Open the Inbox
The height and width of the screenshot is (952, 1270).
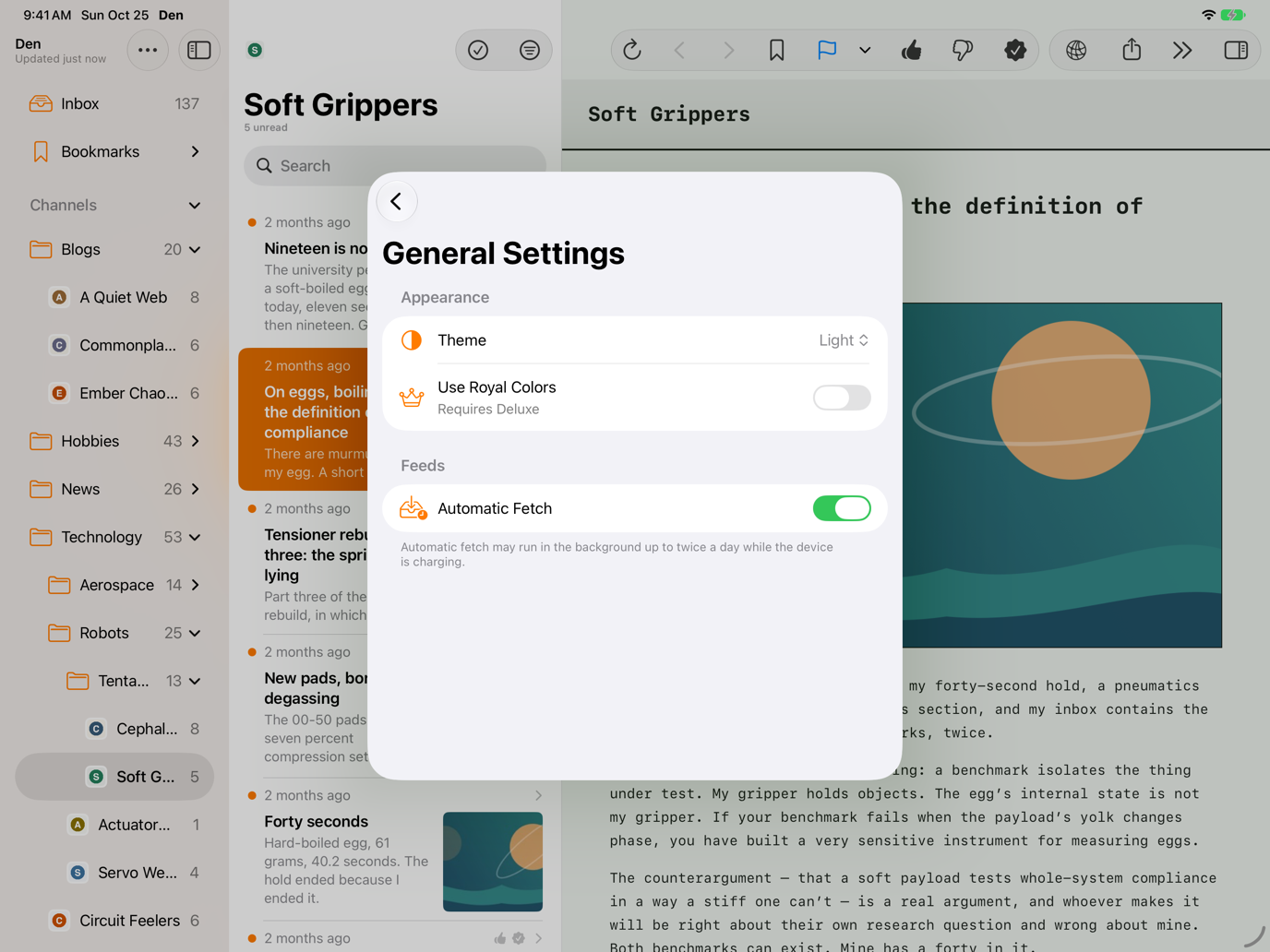pyautogui.click(x=114, y=103)
